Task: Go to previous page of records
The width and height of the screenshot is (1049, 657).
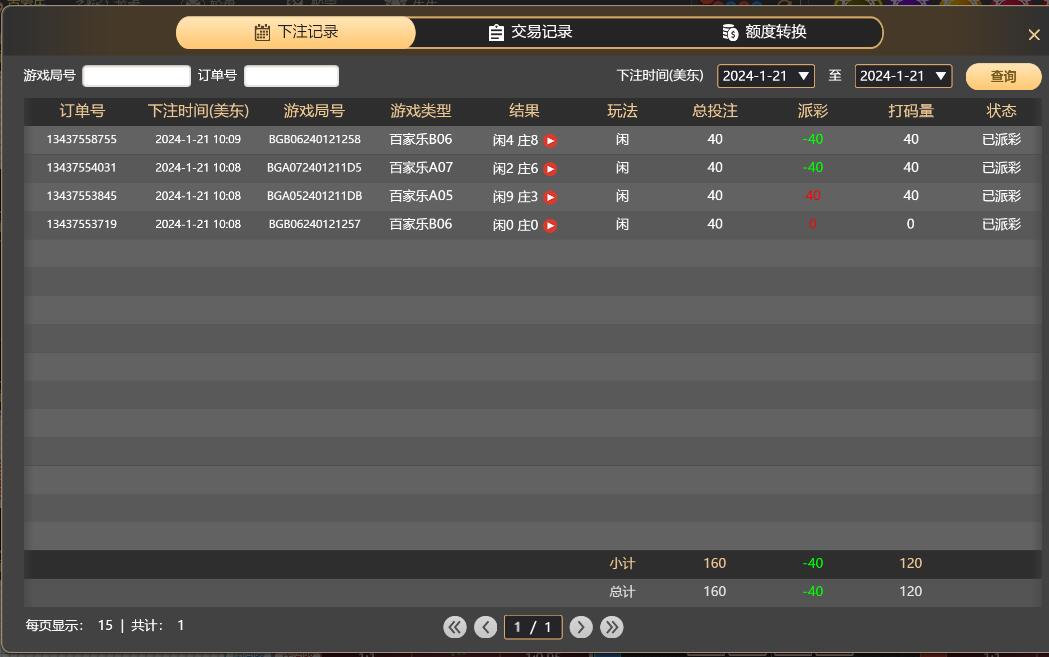Action: 485,627
